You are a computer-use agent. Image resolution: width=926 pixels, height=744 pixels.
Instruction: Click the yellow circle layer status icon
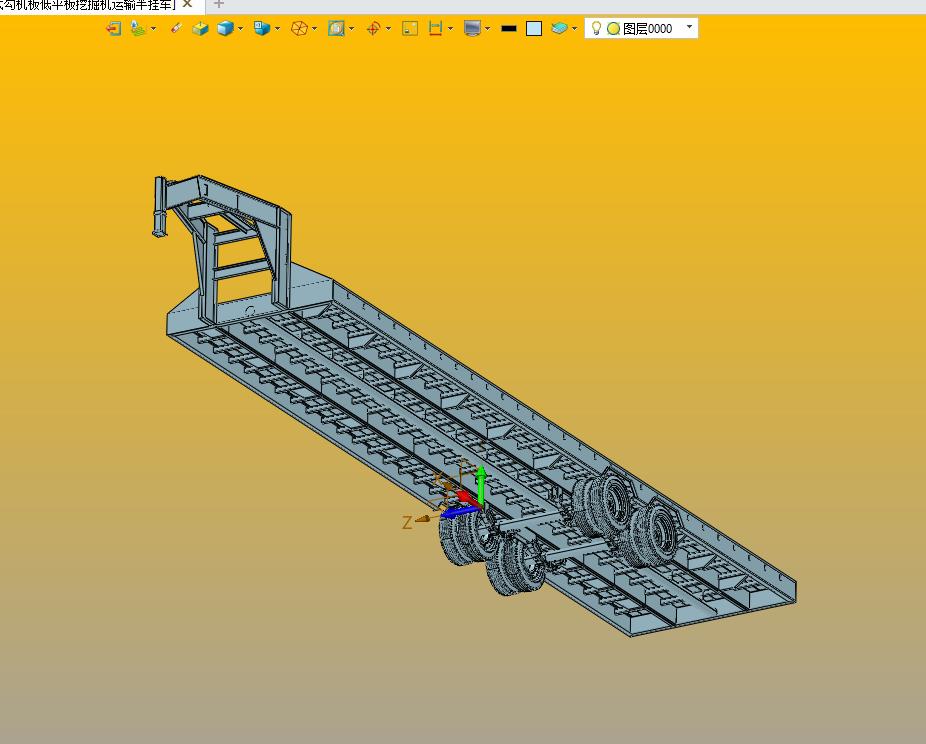[614, 28]
